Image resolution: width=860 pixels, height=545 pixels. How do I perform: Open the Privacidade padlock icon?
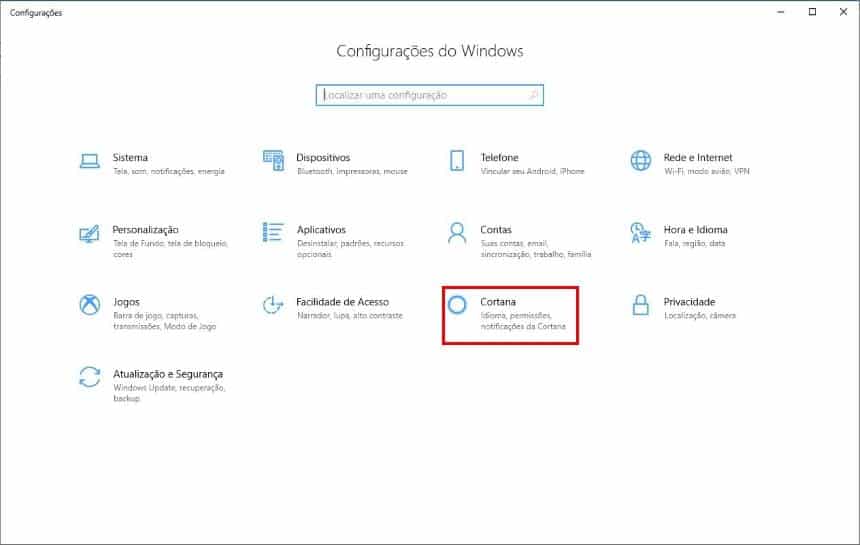641,305
